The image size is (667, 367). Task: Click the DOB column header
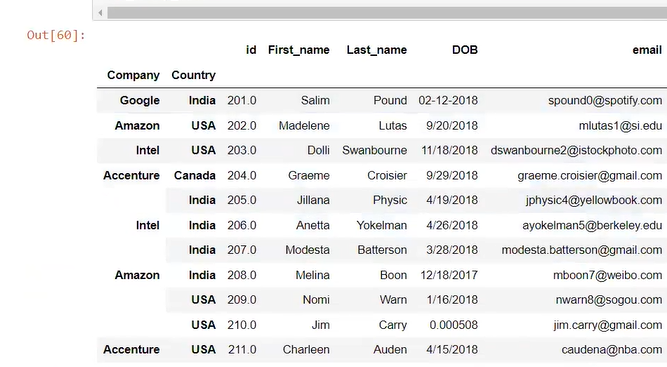(465, 50)
